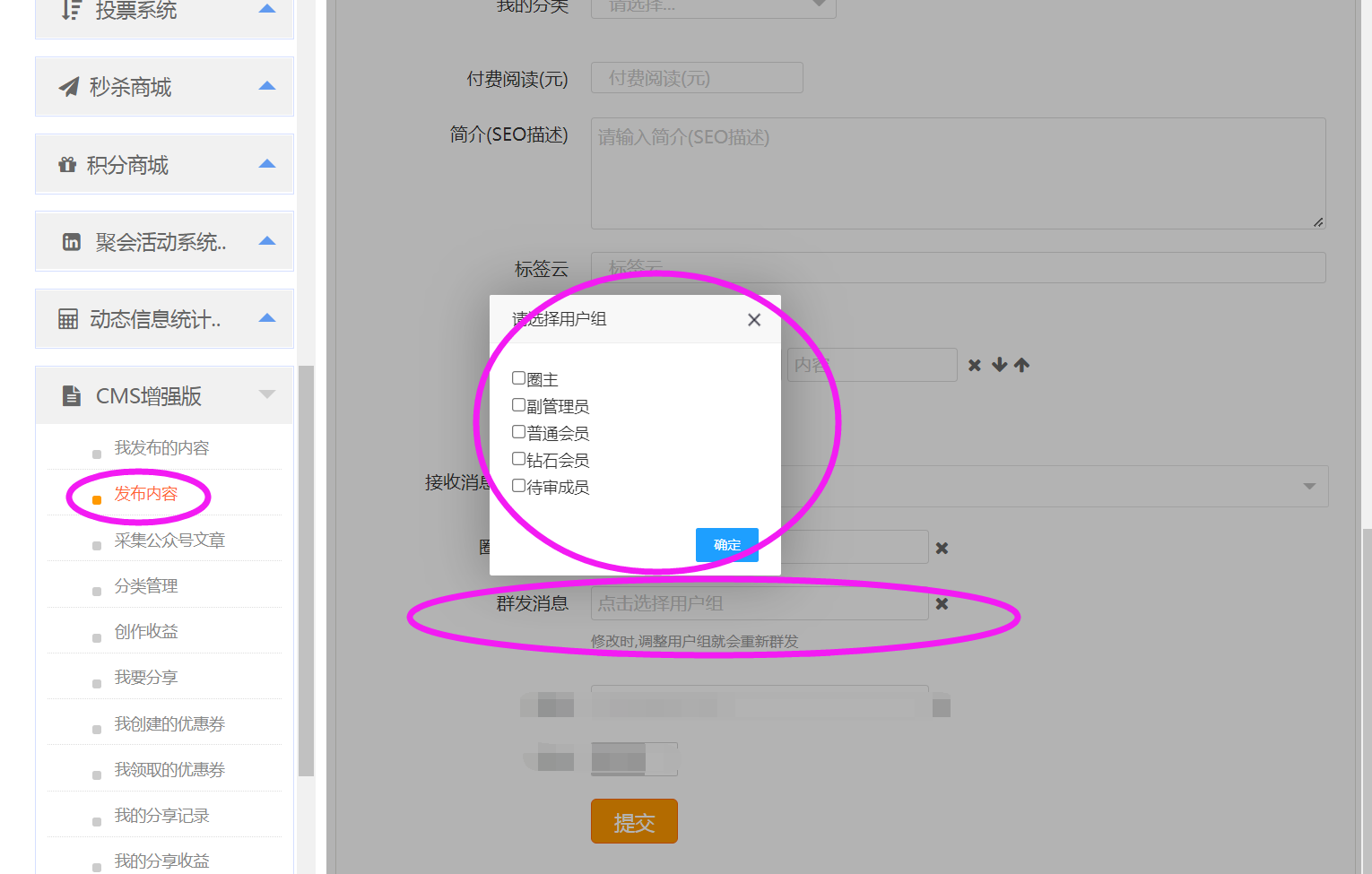The image size is (1372, 874).
Task: Click the up arrow icon next to 内容 field
Action: 1021,365
